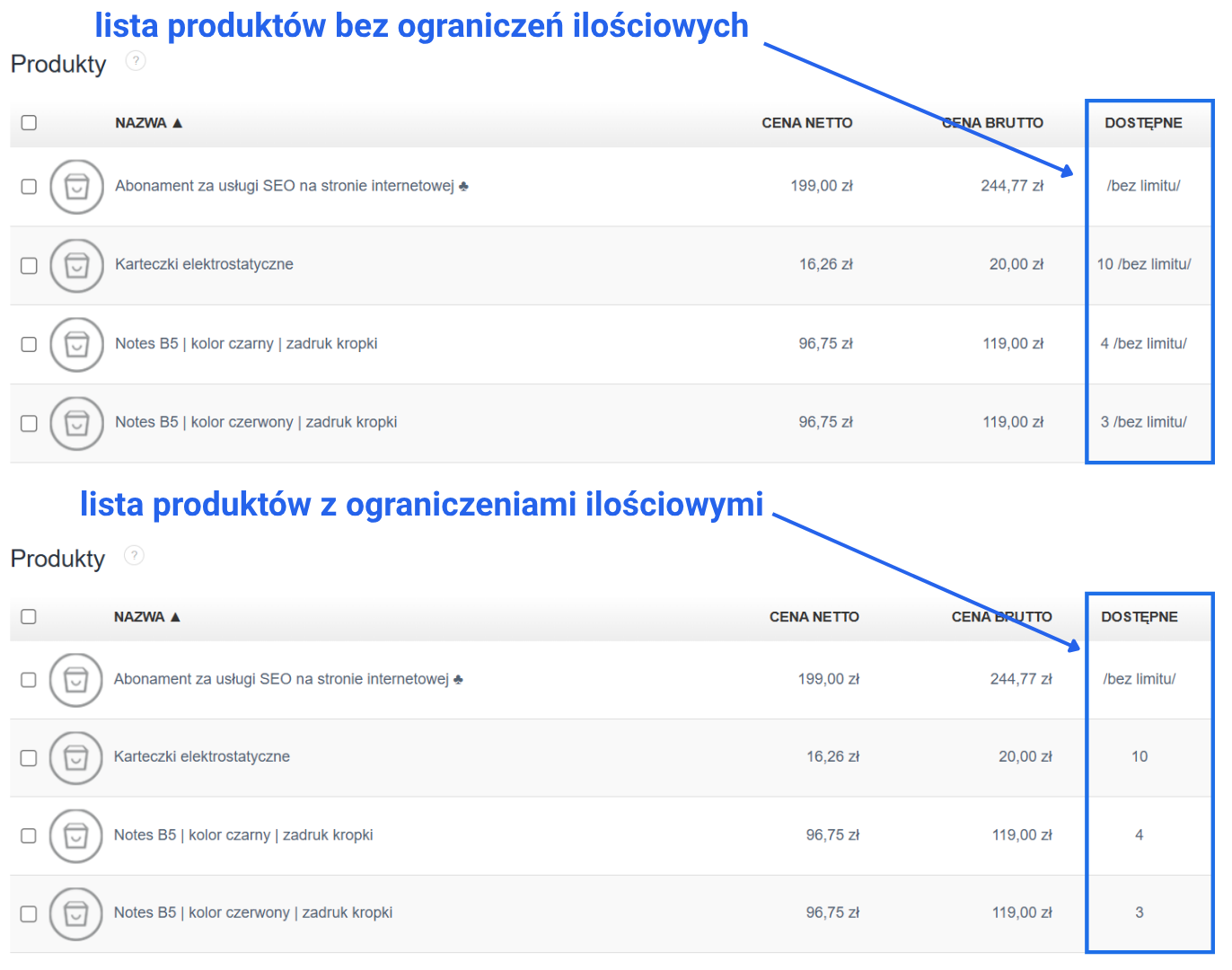Click the product icon for Karteczki elektrostatyczne
The width and height of the screenshot is (1232, 970).
coord(76,266)
